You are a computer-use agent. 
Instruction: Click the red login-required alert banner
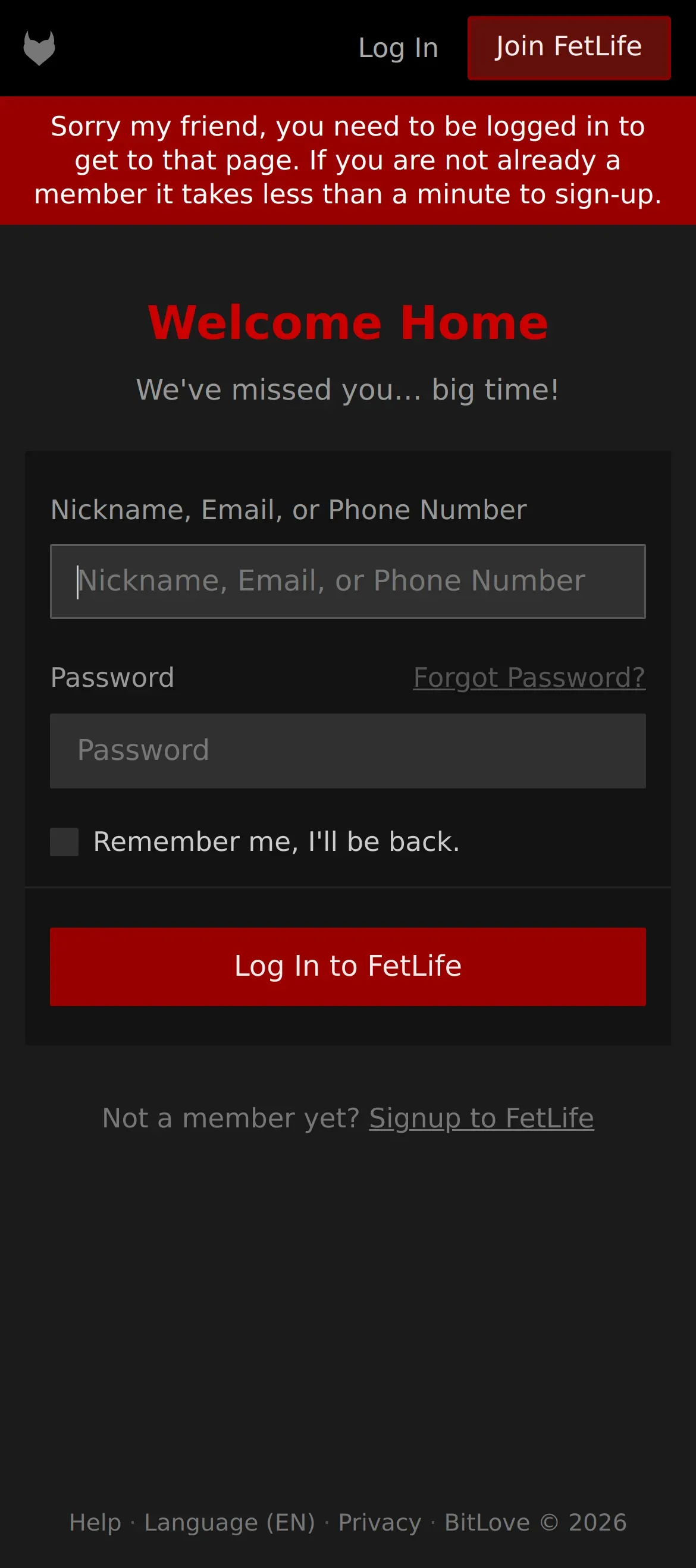pos(347,161)
